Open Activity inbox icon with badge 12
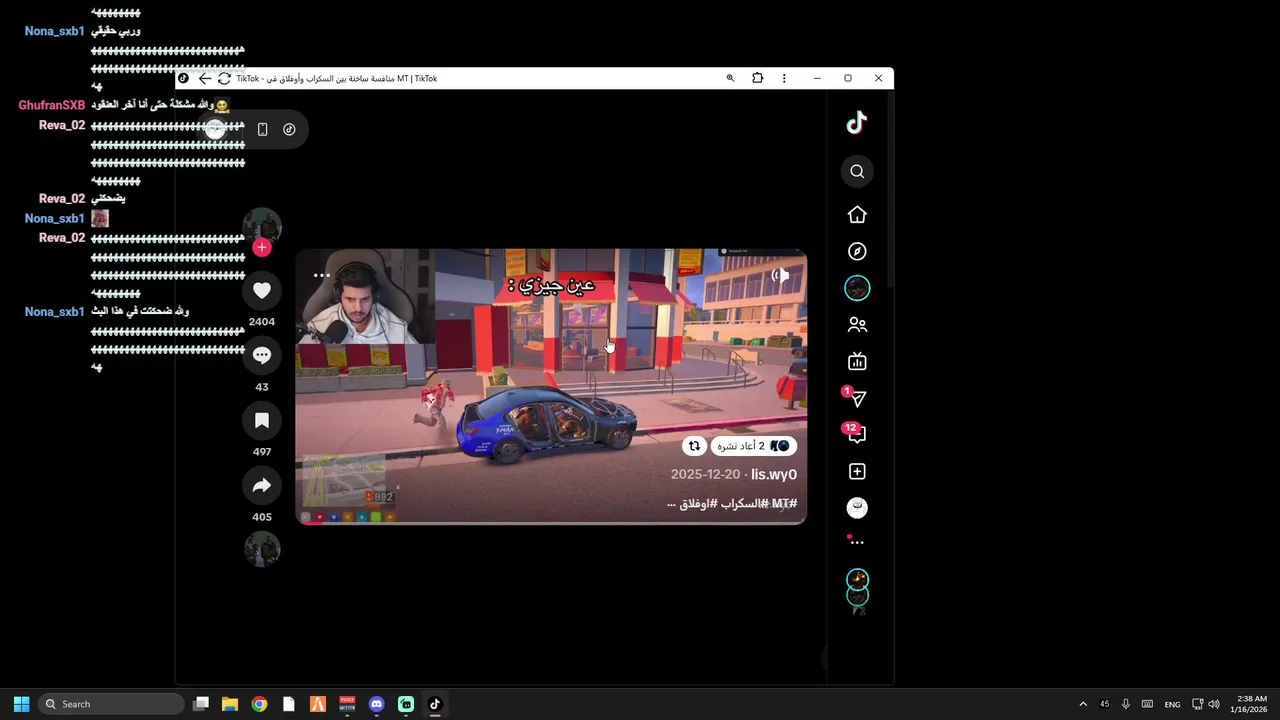The image size is (1280, 720). [x=856, y=434]
